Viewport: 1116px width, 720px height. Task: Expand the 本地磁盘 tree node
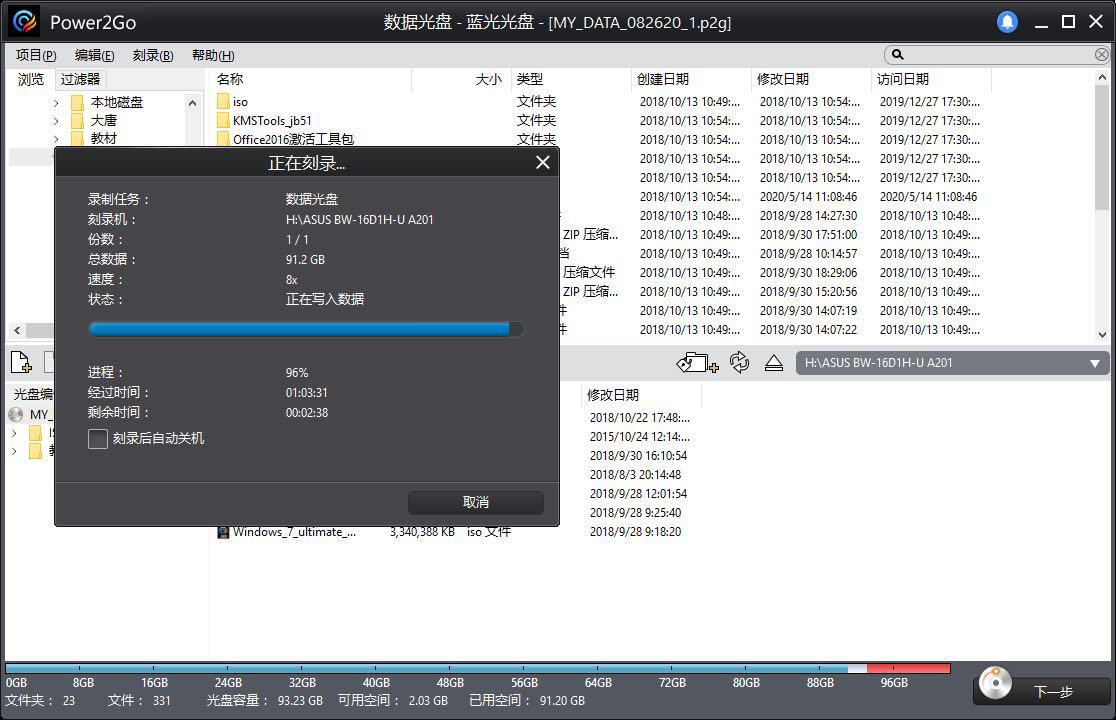point(56,103)
